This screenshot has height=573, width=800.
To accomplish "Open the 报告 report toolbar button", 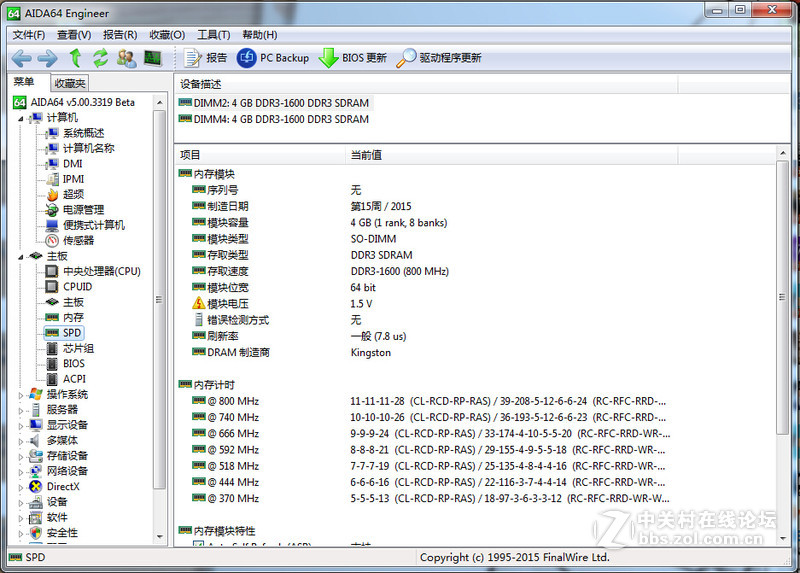I will (205, 58).
